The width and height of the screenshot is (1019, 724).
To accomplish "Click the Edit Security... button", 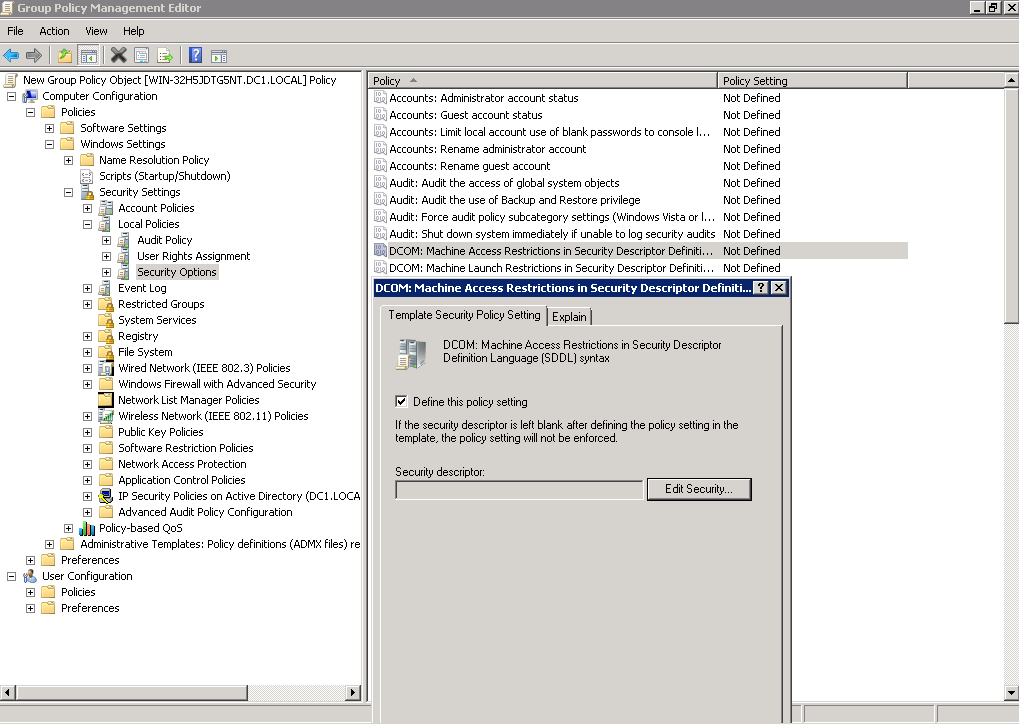I will tap(699, 489).
